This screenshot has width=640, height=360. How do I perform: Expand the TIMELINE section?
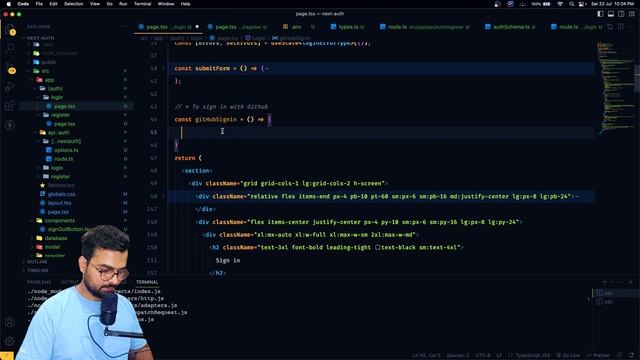pyautogui.click(x=38, y=271)
